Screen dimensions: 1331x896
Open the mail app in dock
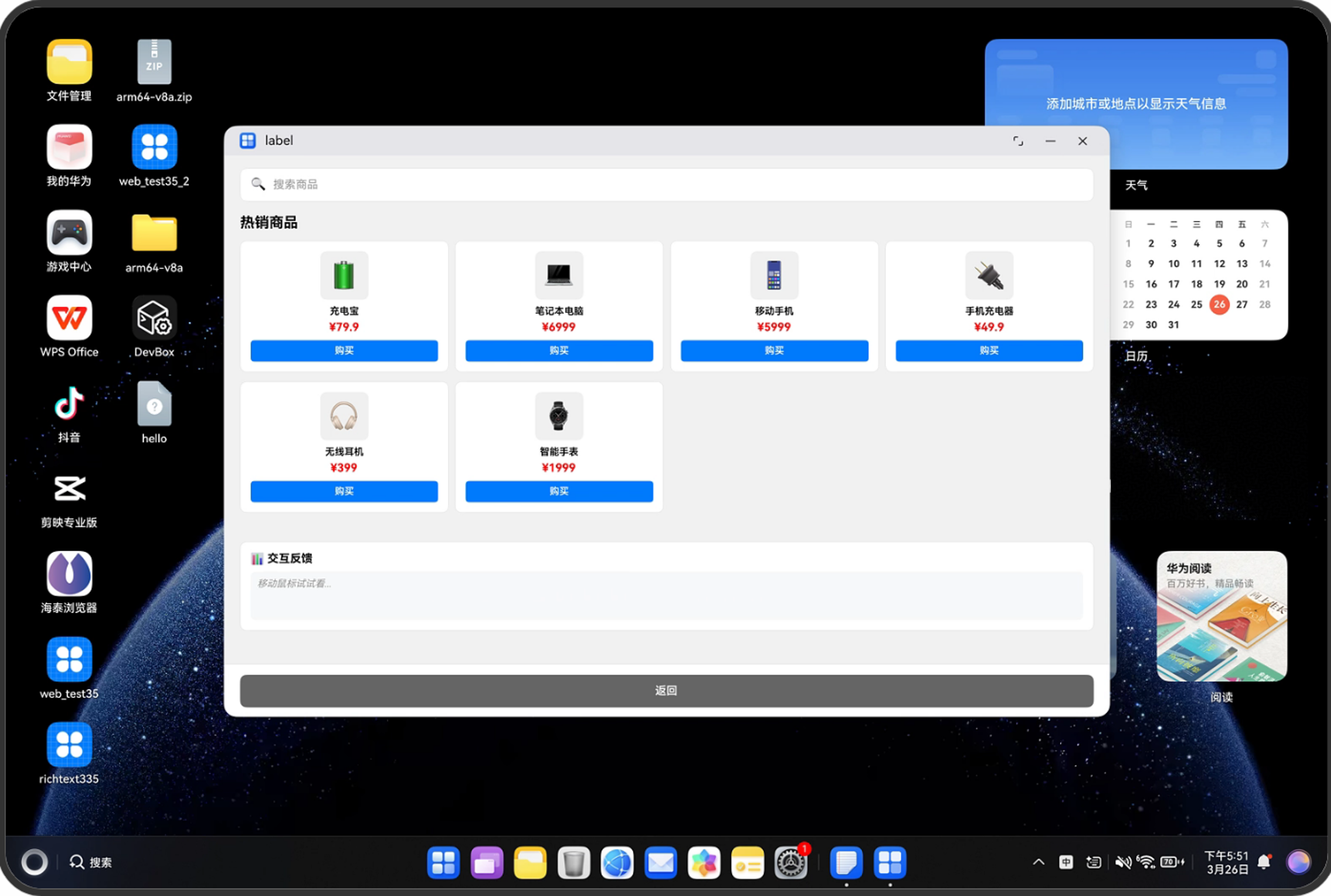[x=660, y=862]
